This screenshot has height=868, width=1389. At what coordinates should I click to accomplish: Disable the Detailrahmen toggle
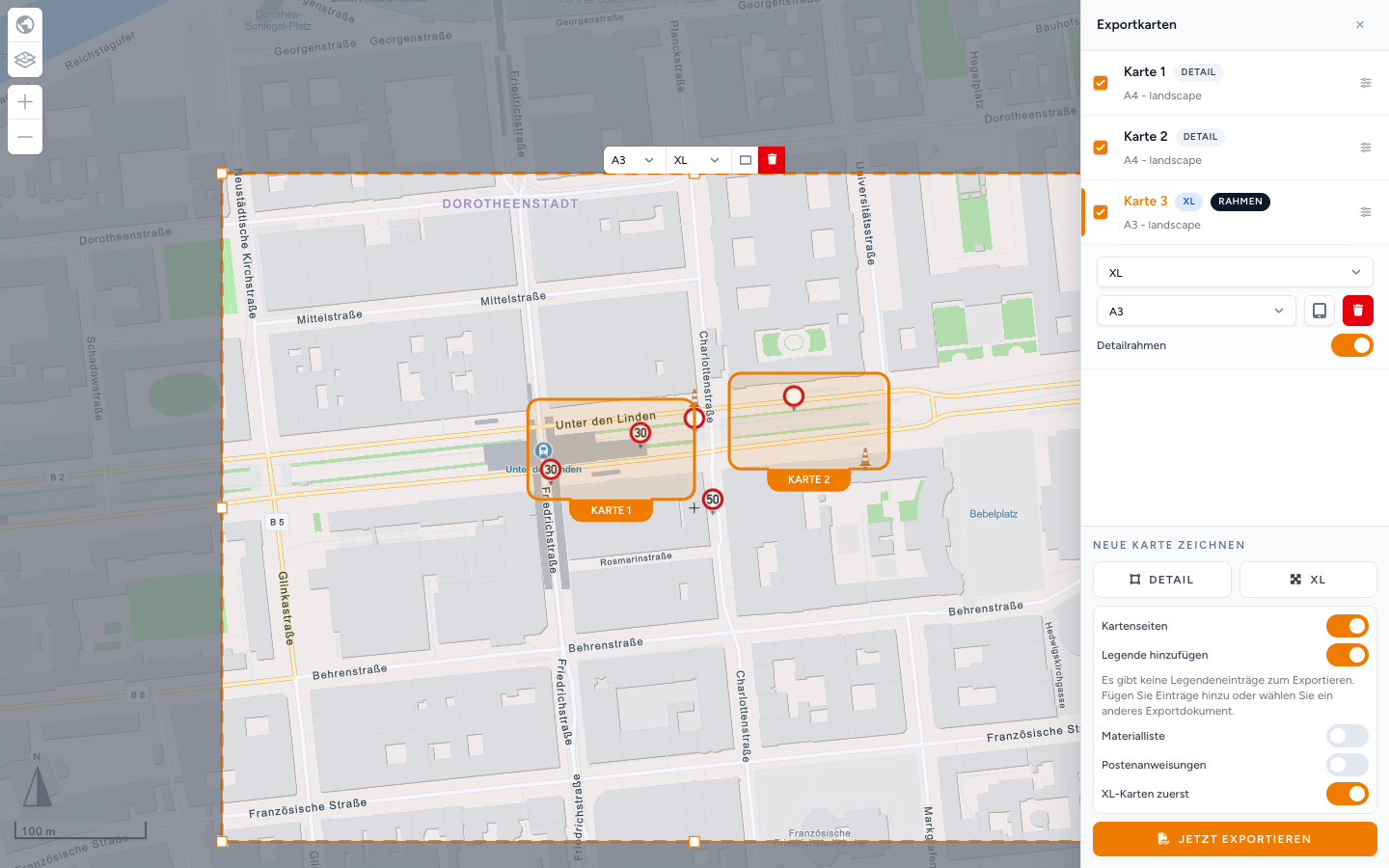click(x=1352, y=345)
